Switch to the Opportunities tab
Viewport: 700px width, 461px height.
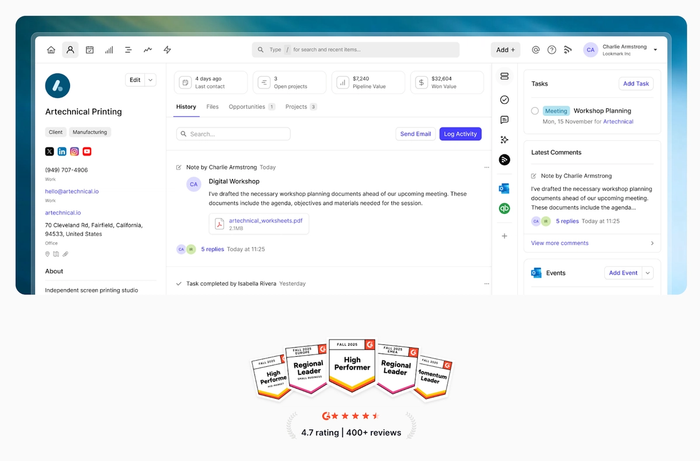click(x=252, y=107)
